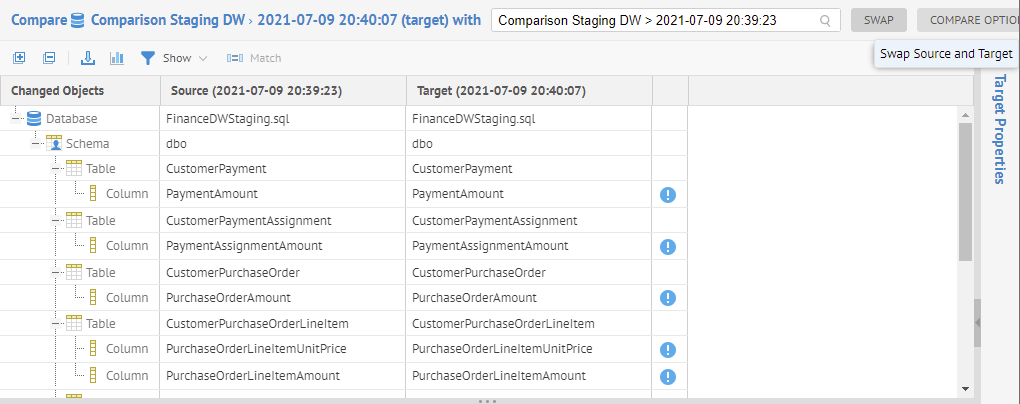
Task: Click the comparison source search field
Action: tap(655, 20)
